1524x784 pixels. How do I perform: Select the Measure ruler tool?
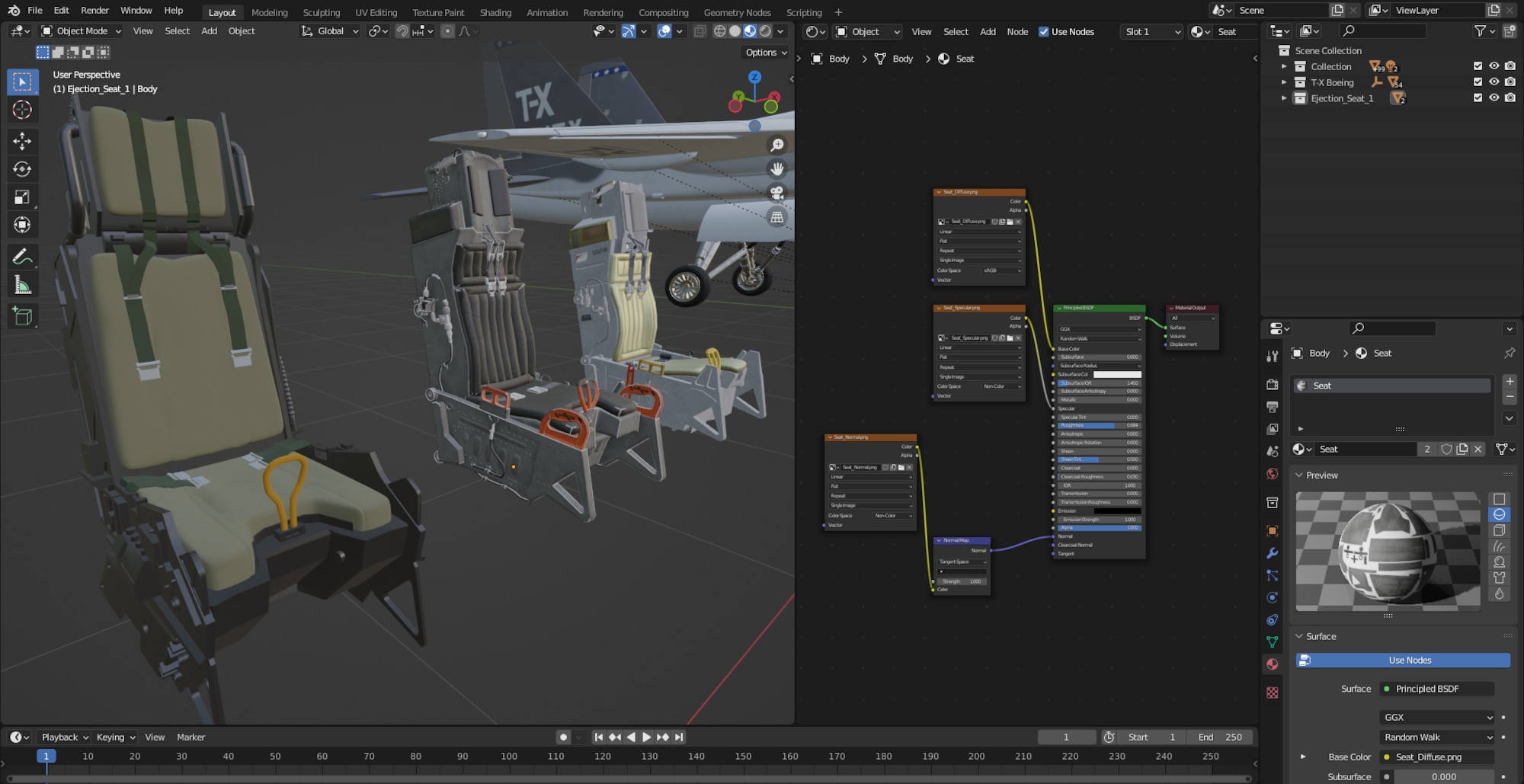click(22, 286)
